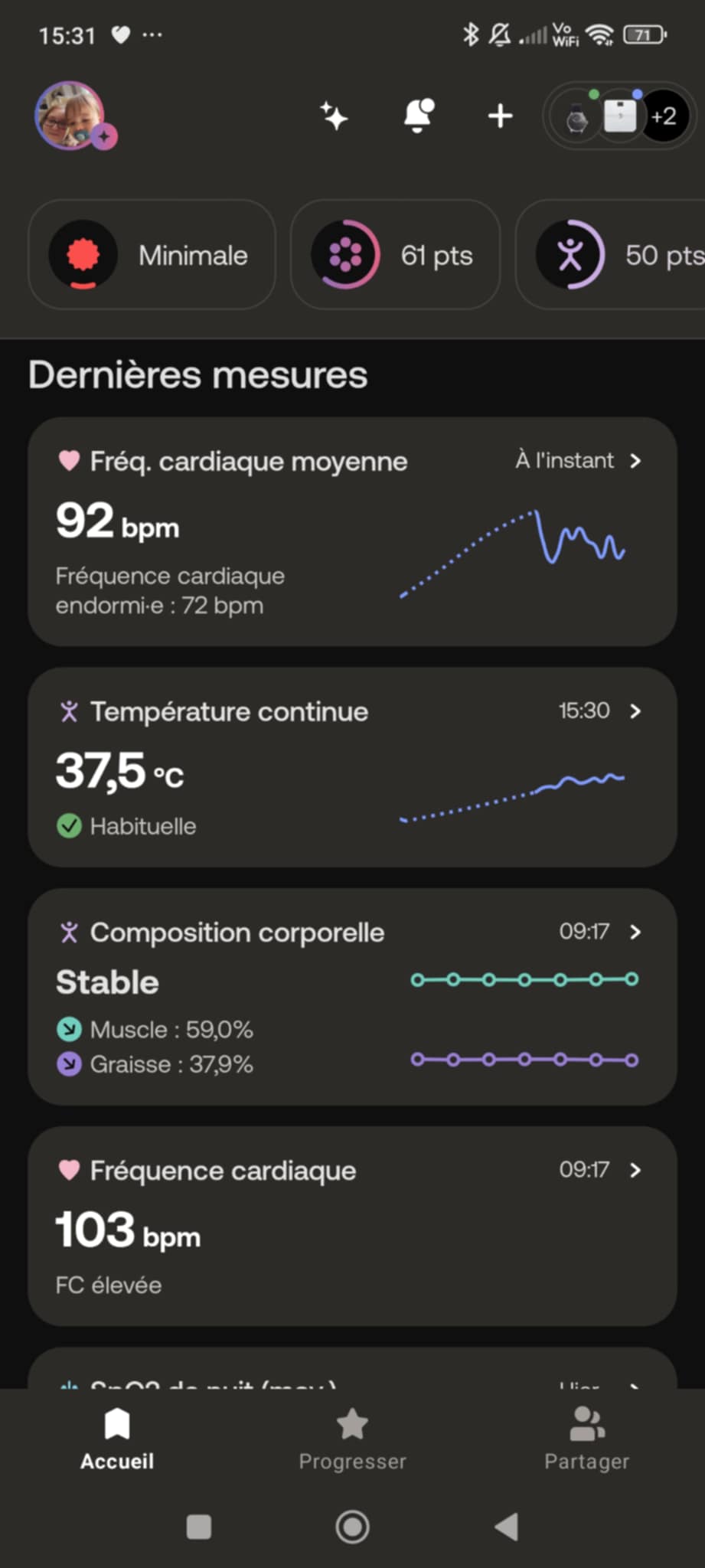The width and height of the screenshot is (705, 1568).
Task: Select the 61 pts score chip
Action: [395, 255]
